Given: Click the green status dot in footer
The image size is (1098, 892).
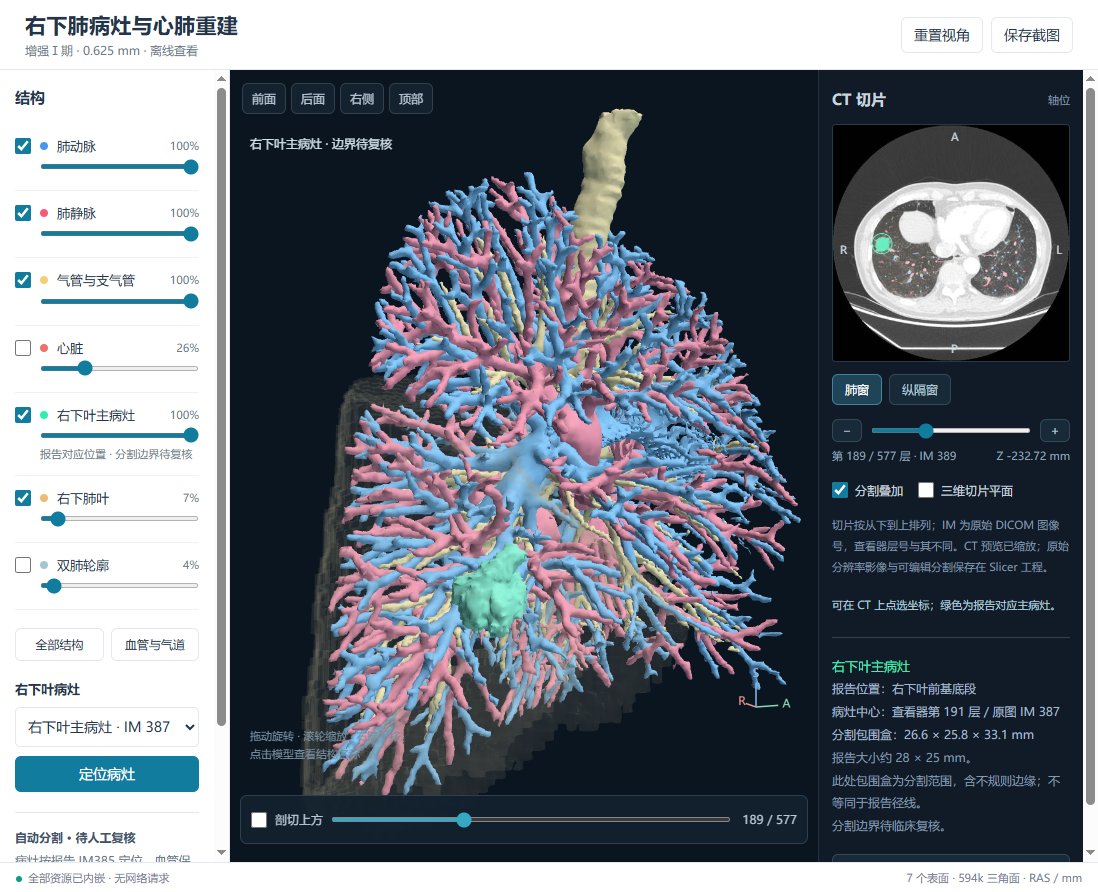Looking at the screenshot, I should [x=19, y=879].
